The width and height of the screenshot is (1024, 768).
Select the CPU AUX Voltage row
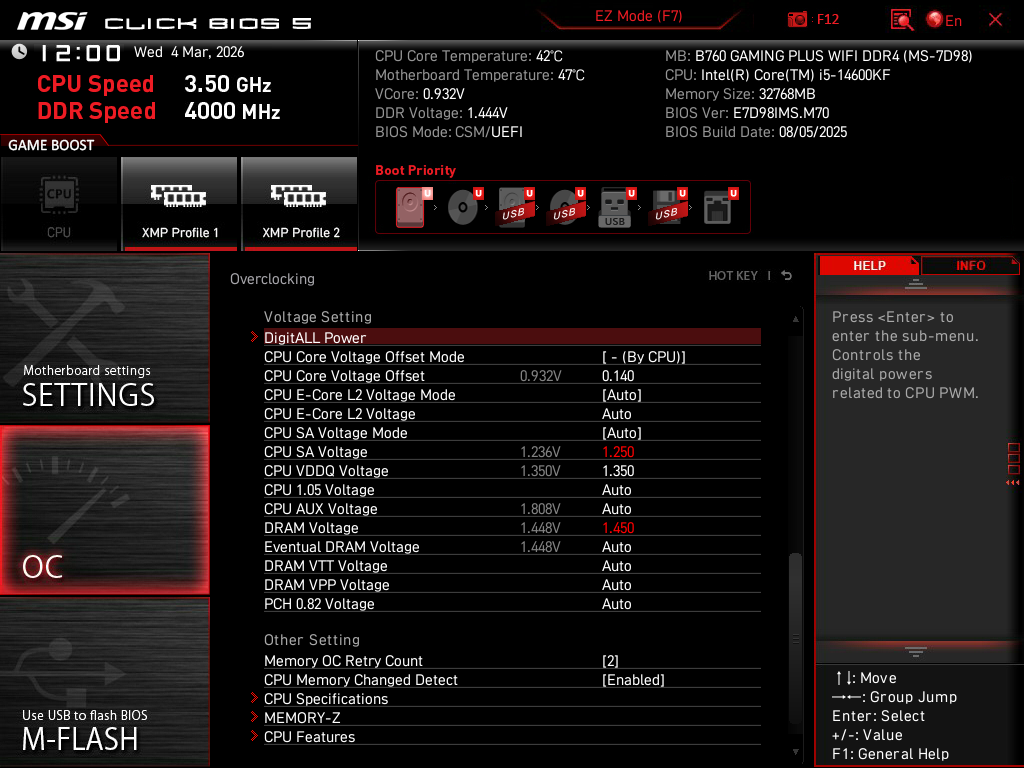(511, 509)
